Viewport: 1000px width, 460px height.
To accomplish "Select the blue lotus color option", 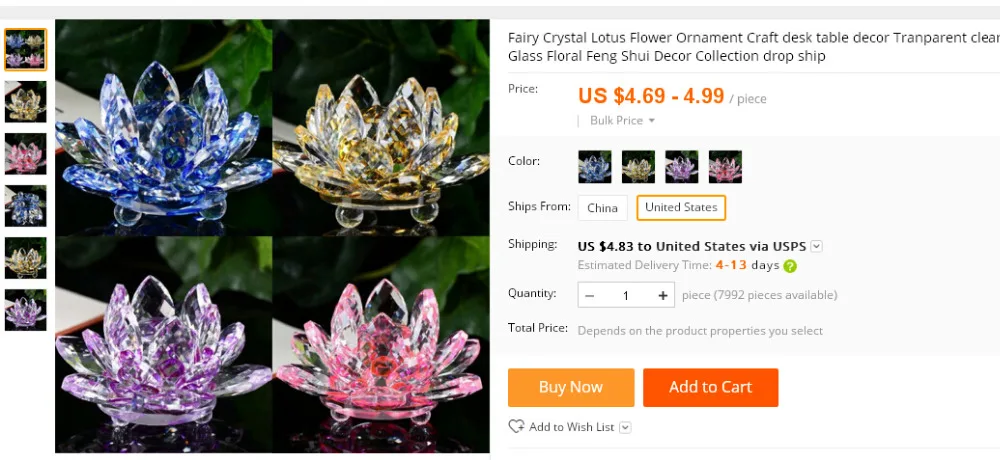I will click(x=594, y=167).
